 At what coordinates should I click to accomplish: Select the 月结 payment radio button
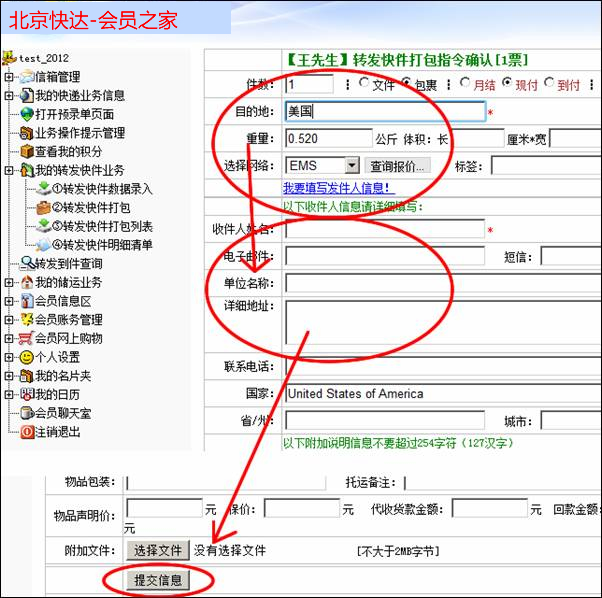465,84
